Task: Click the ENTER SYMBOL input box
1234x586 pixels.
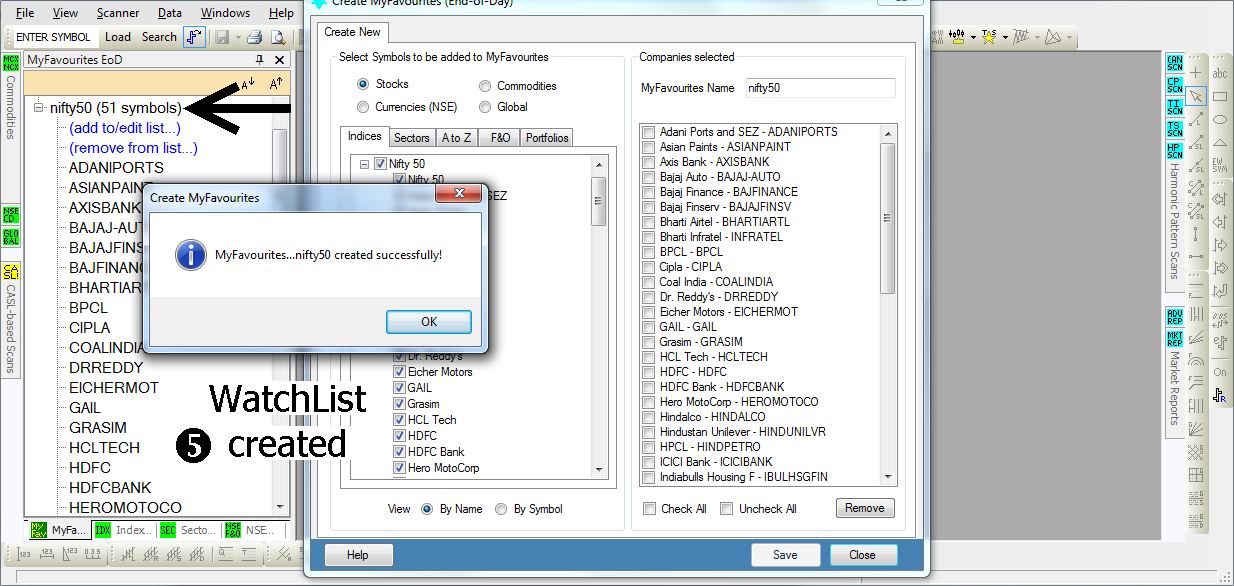Action: pos(54,37)
